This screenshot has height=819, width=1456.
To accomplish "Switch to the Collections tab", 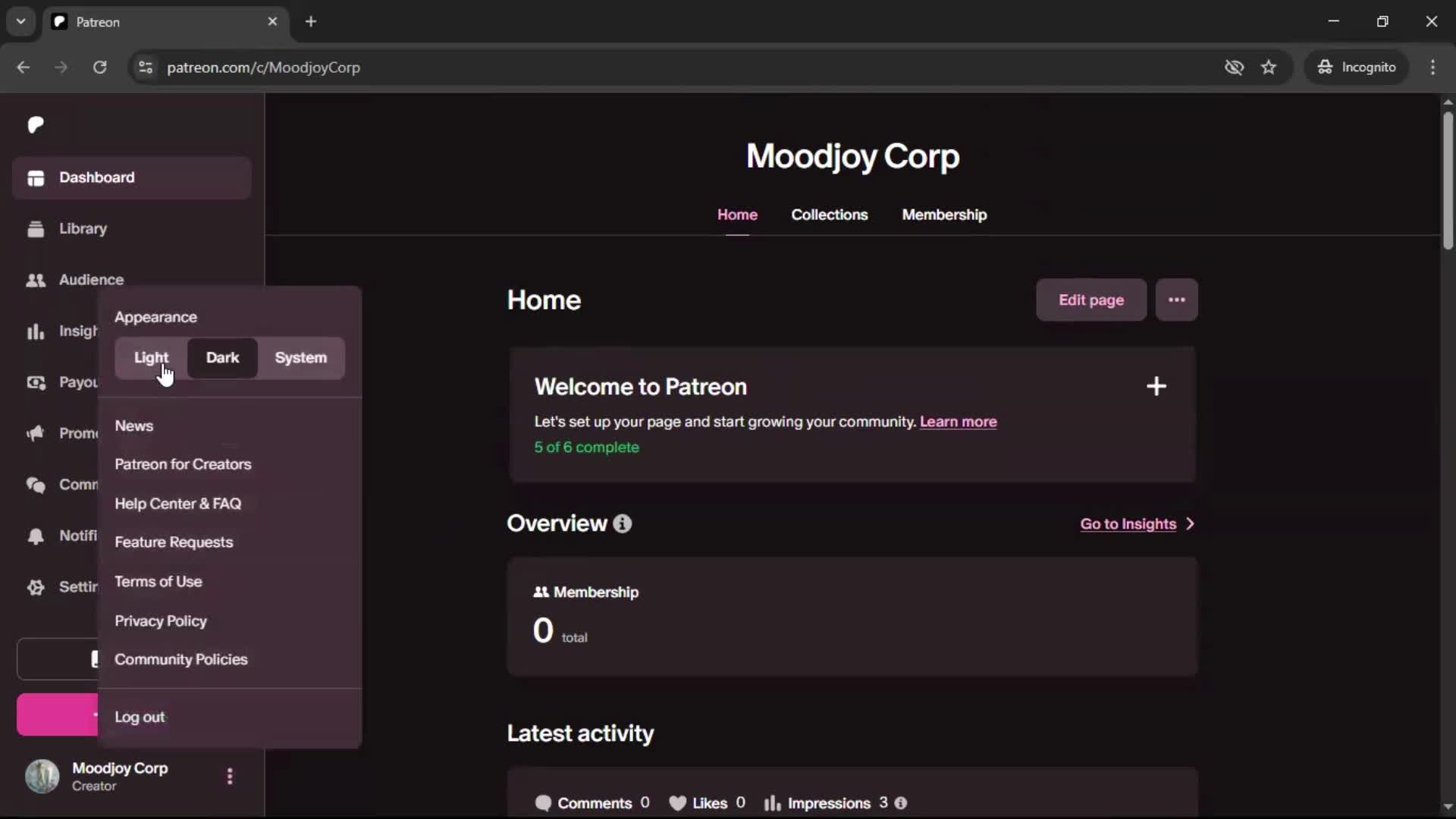I will click(x=829, y=215).
